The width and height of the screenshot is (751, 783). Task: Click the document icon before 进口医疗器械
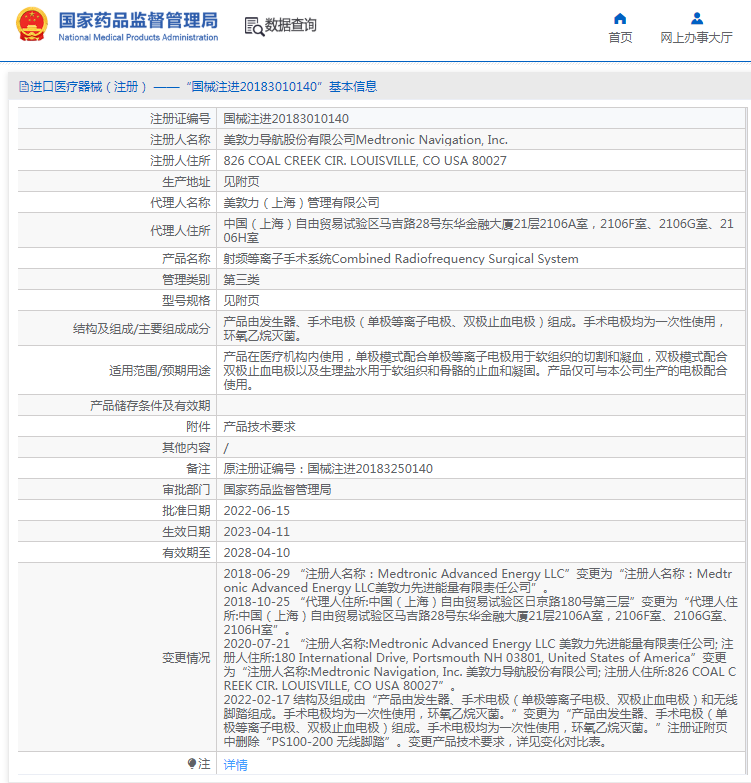pyautogui.click(x=23, y=87)
